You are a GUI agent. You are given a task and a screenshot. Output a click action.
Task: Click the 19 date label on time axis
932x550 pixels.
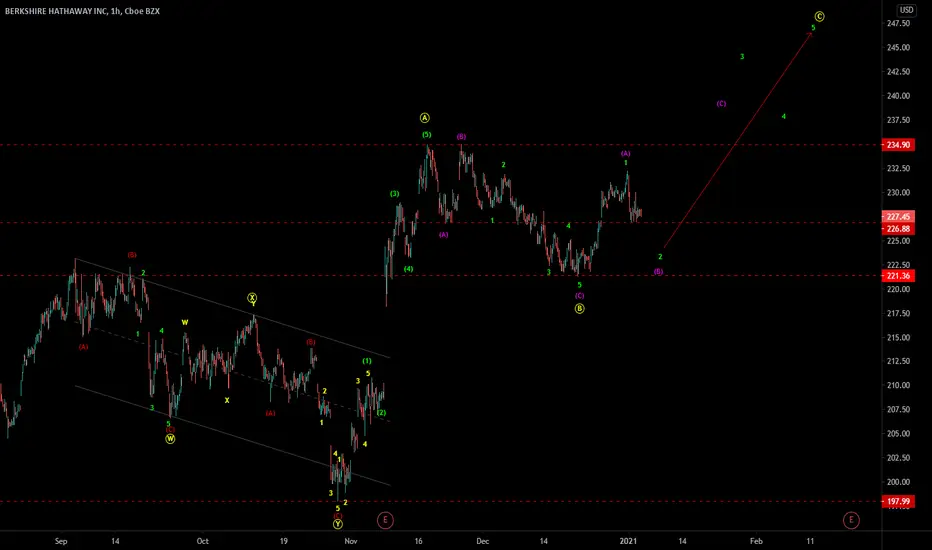(x=284, y=541)
